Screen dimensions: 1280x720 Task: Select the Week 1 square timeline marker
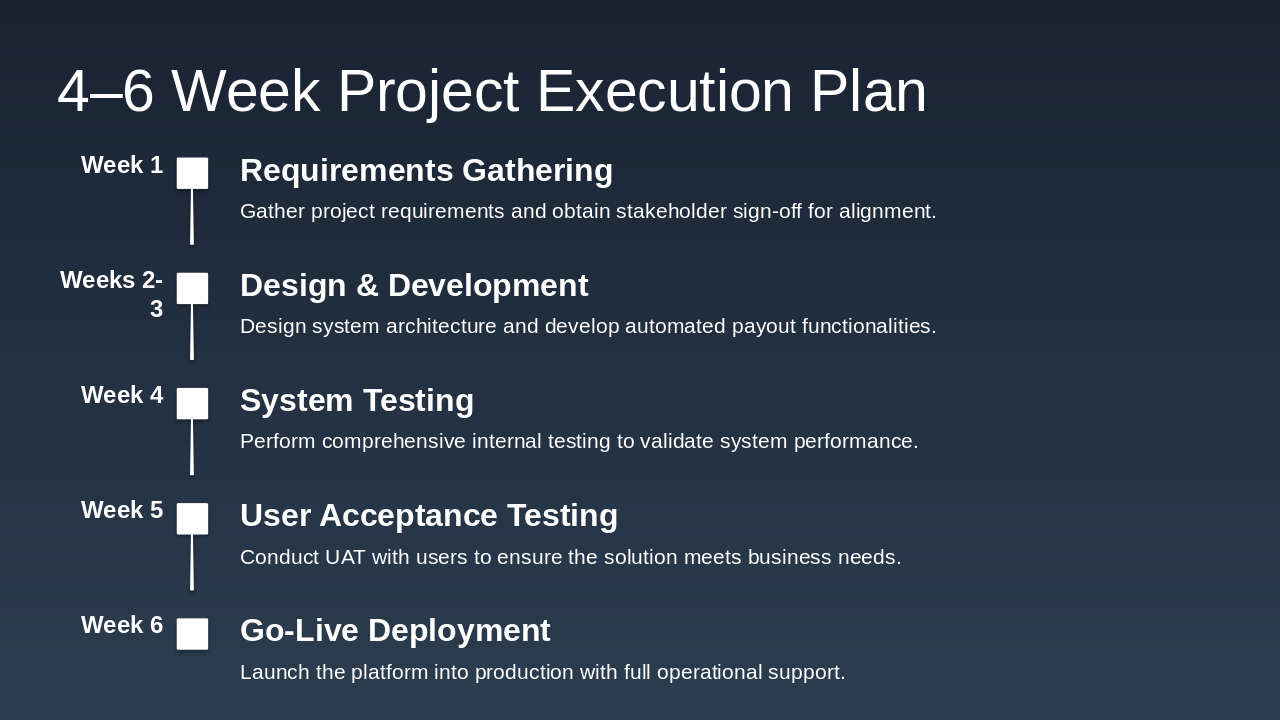[193, 173]
